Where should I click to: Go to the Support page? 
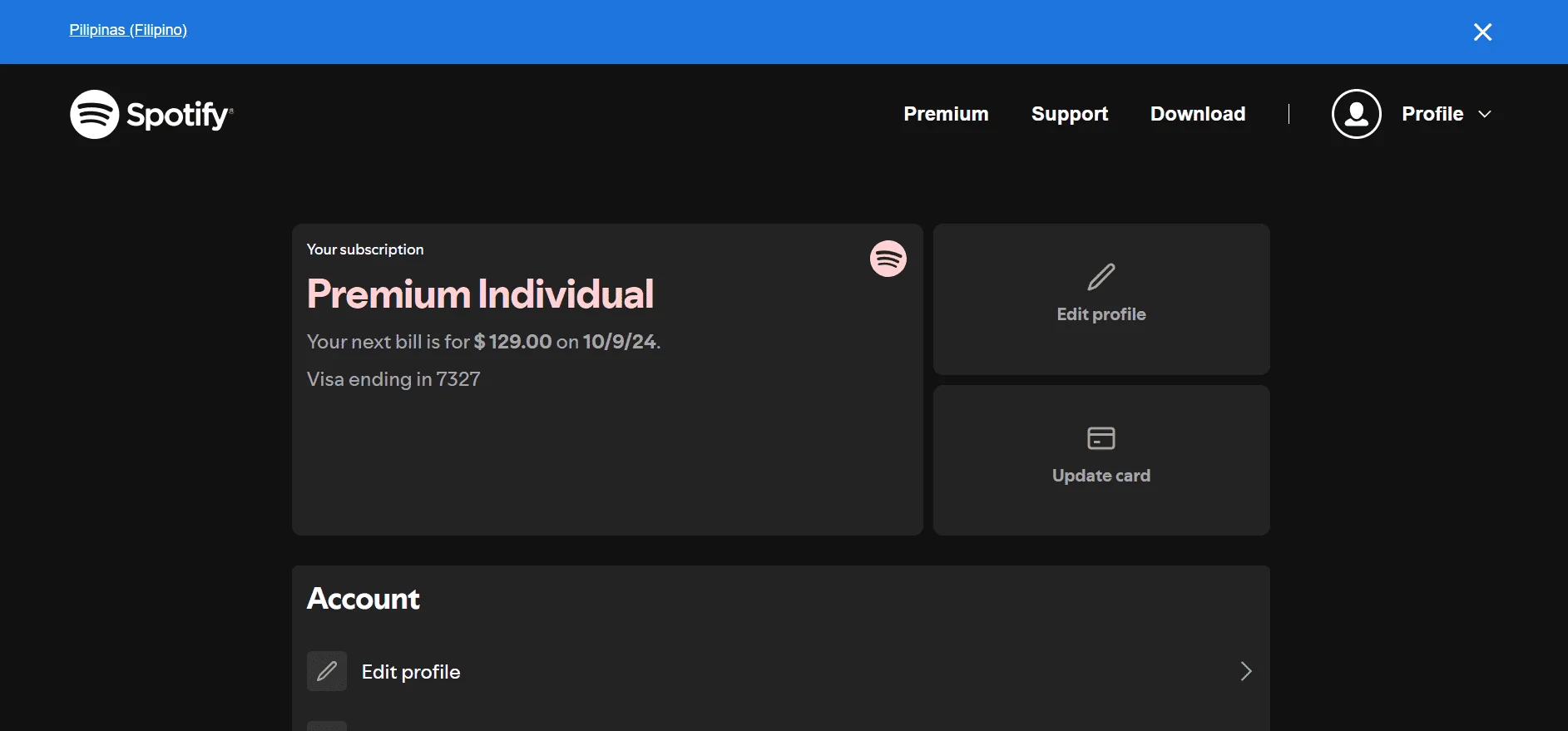coord(1070,114)
